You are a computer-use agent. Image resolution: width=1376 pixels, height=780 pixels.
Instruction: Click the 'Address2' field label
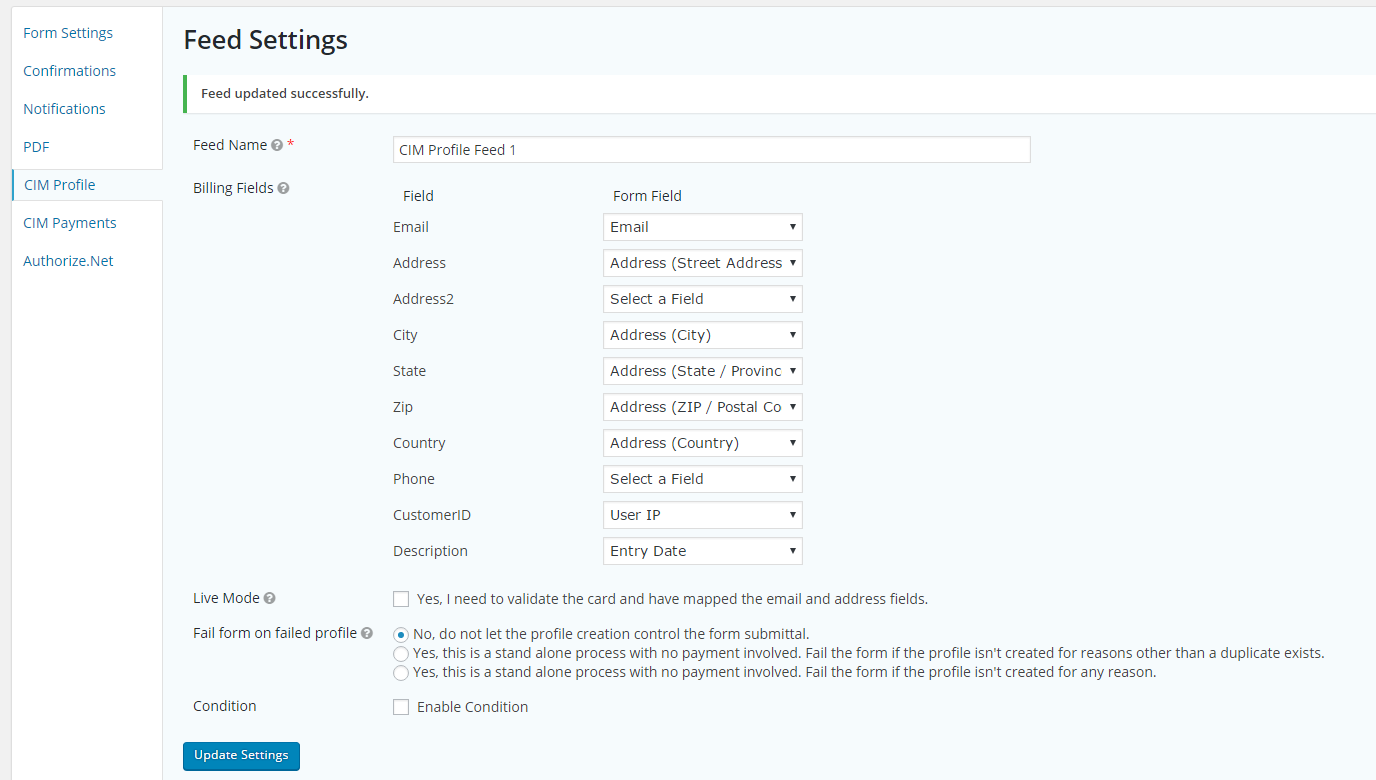coord(424,299)
